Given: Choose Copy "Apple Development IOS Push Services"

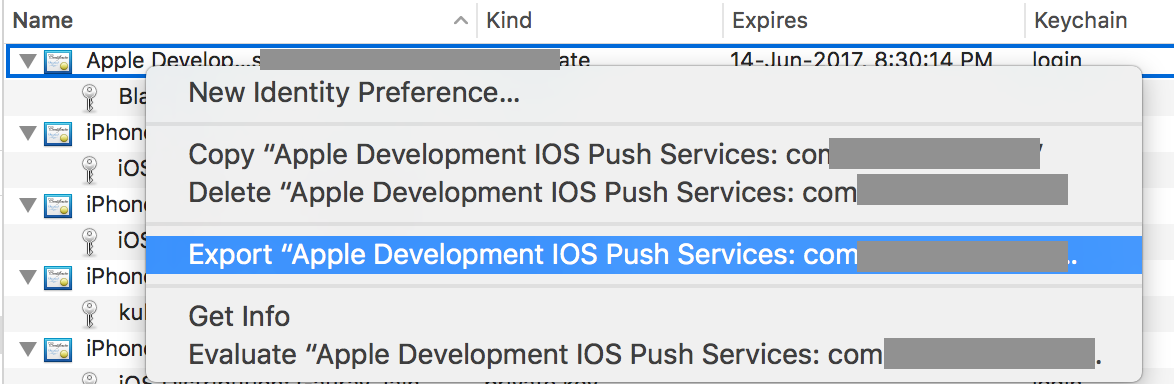Looking at the screenshot, I should [x=644, y=155].
